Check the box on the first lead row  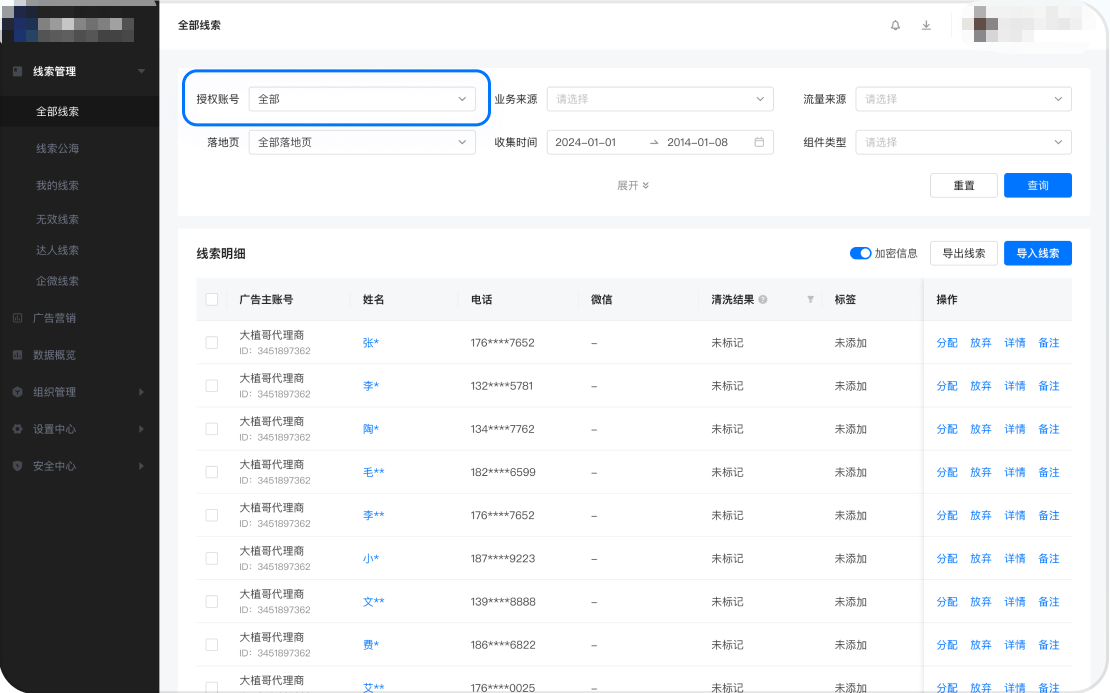click(x=211, y=342)
